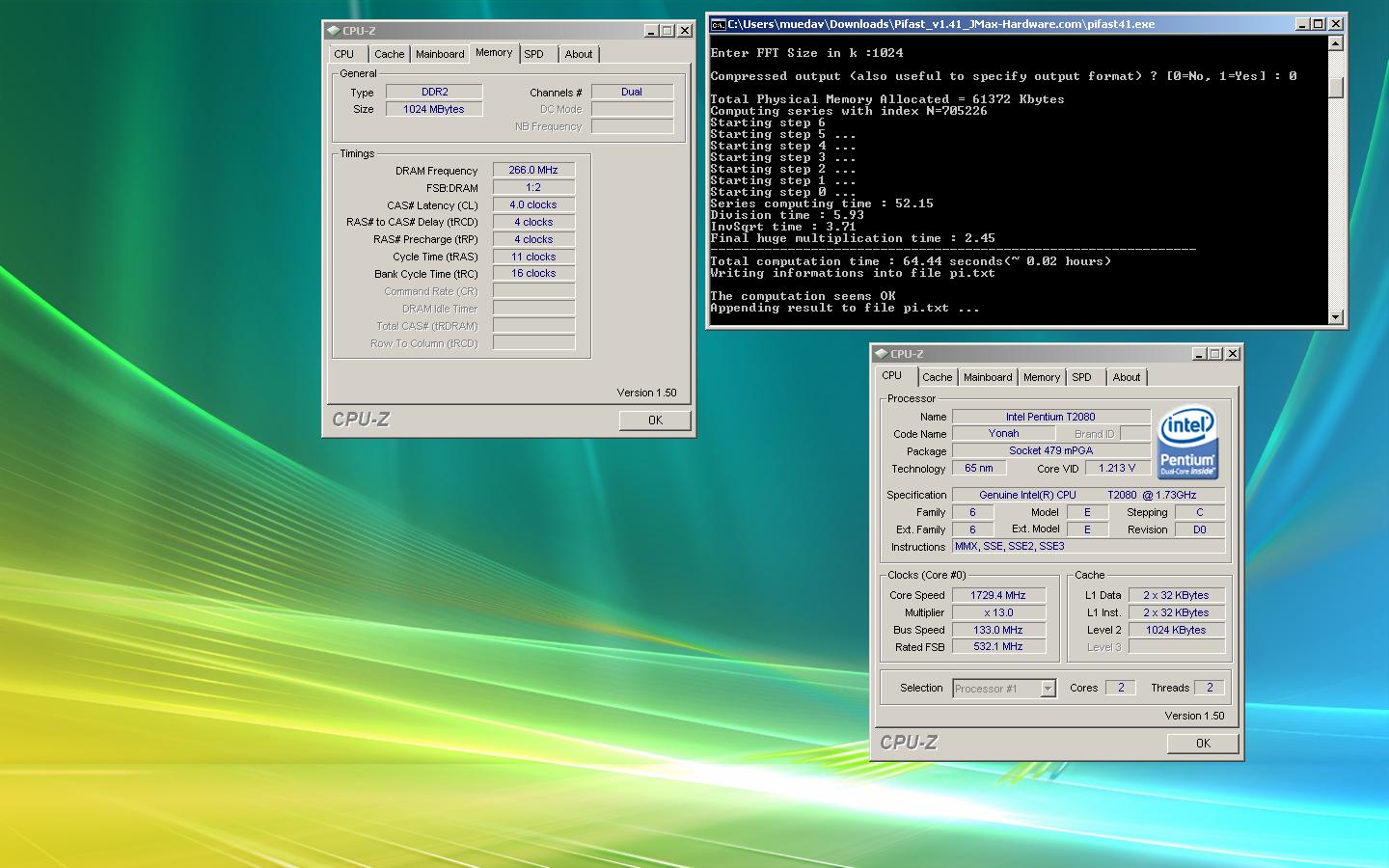The image size is (1389, 868).
Task: Click Rated FSB value 532.1 MHz
Action: [x=998, y=646]
